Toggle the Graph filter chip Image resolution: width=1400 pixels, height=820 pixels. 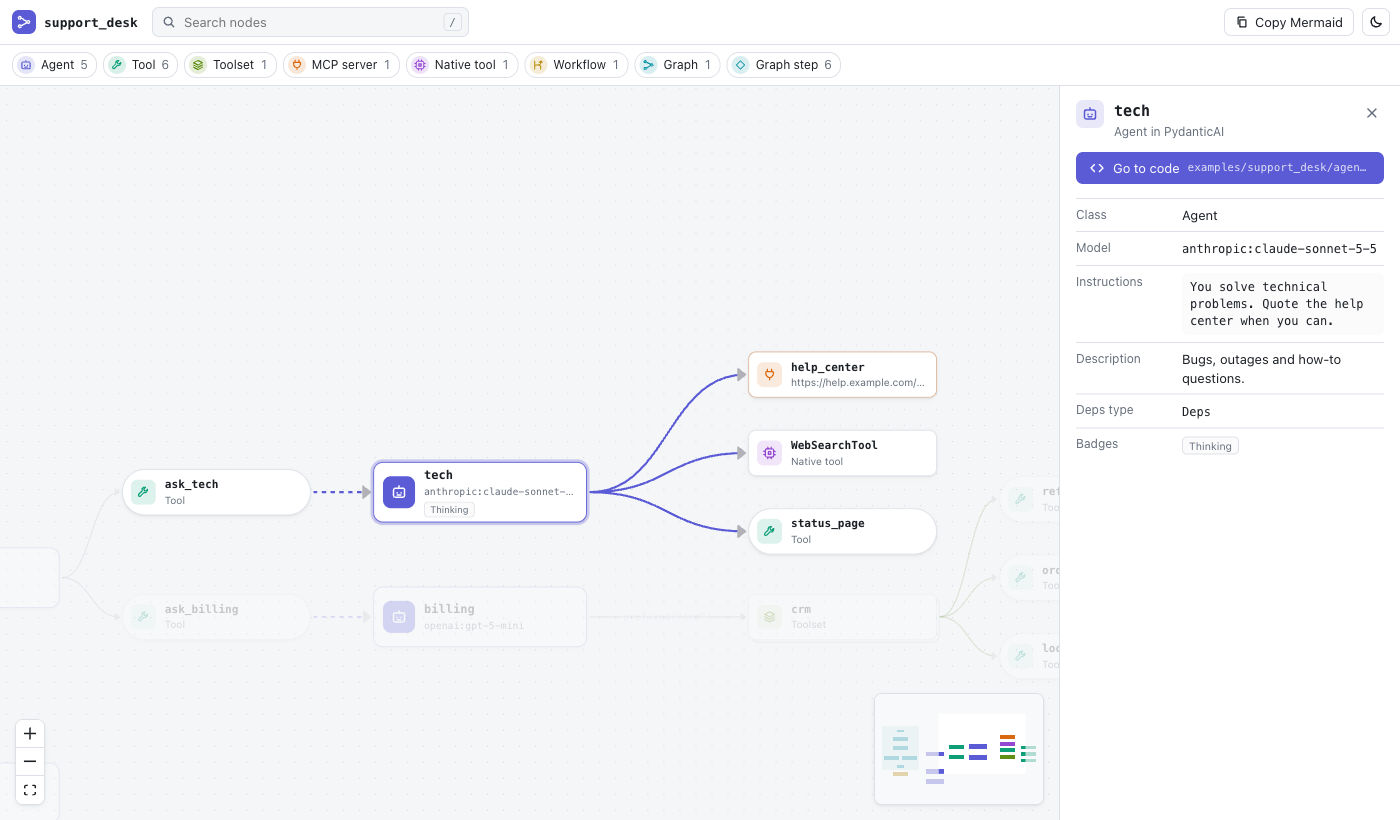click(678, 65)
